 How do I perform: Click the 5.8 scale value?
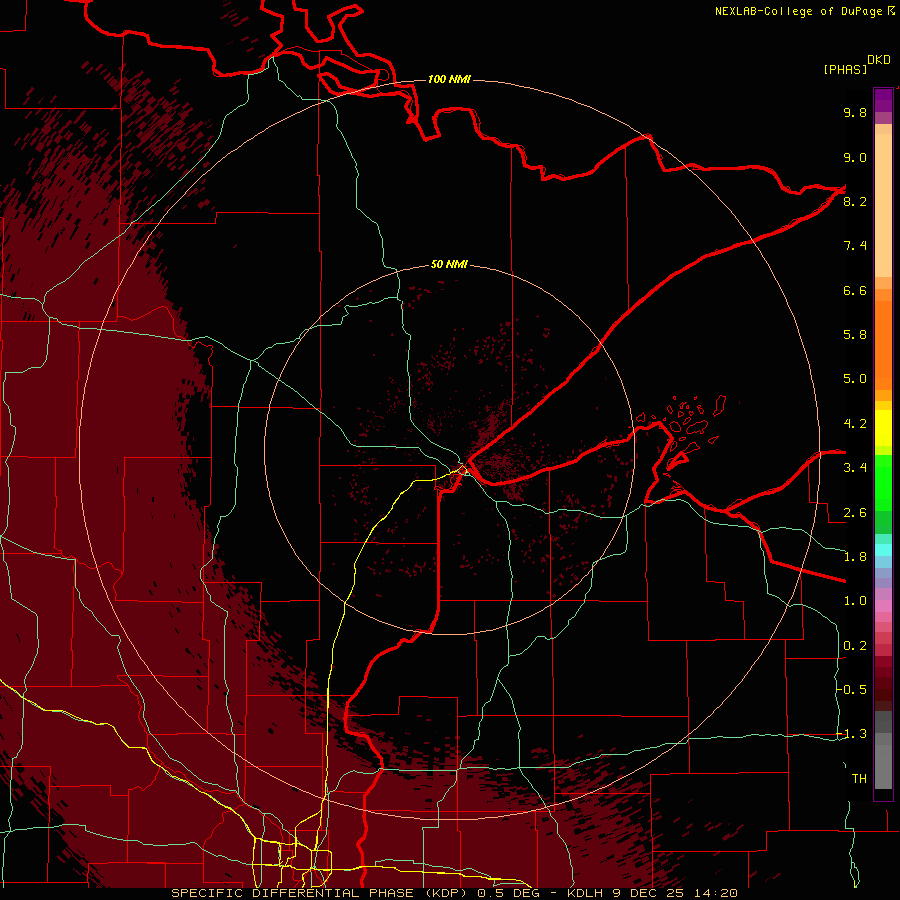click(x=855, y=335)
